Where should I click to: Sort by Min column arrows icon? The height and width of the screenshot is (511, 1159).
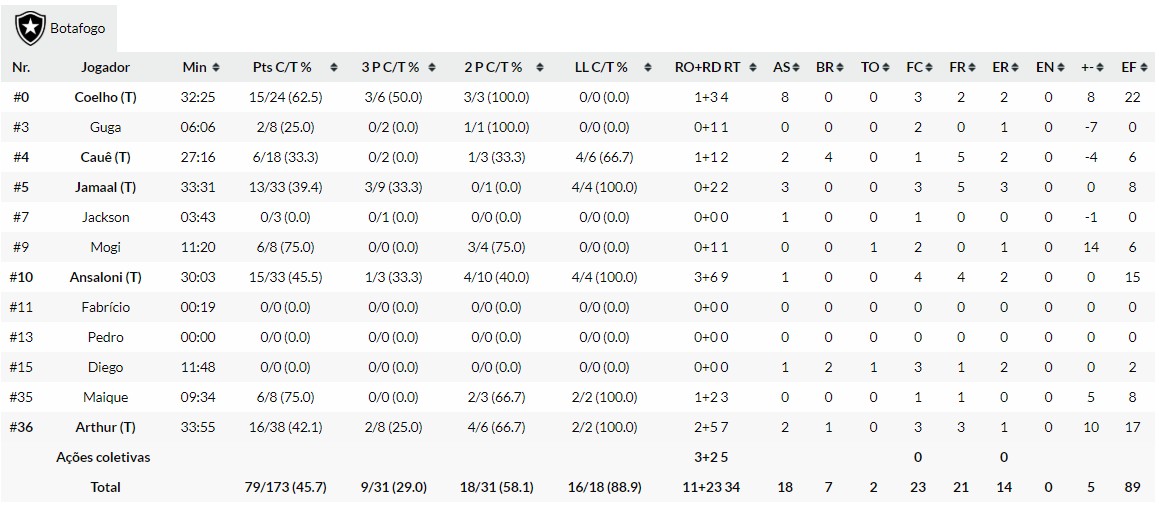pyautogui.click(x=217, y=68)
